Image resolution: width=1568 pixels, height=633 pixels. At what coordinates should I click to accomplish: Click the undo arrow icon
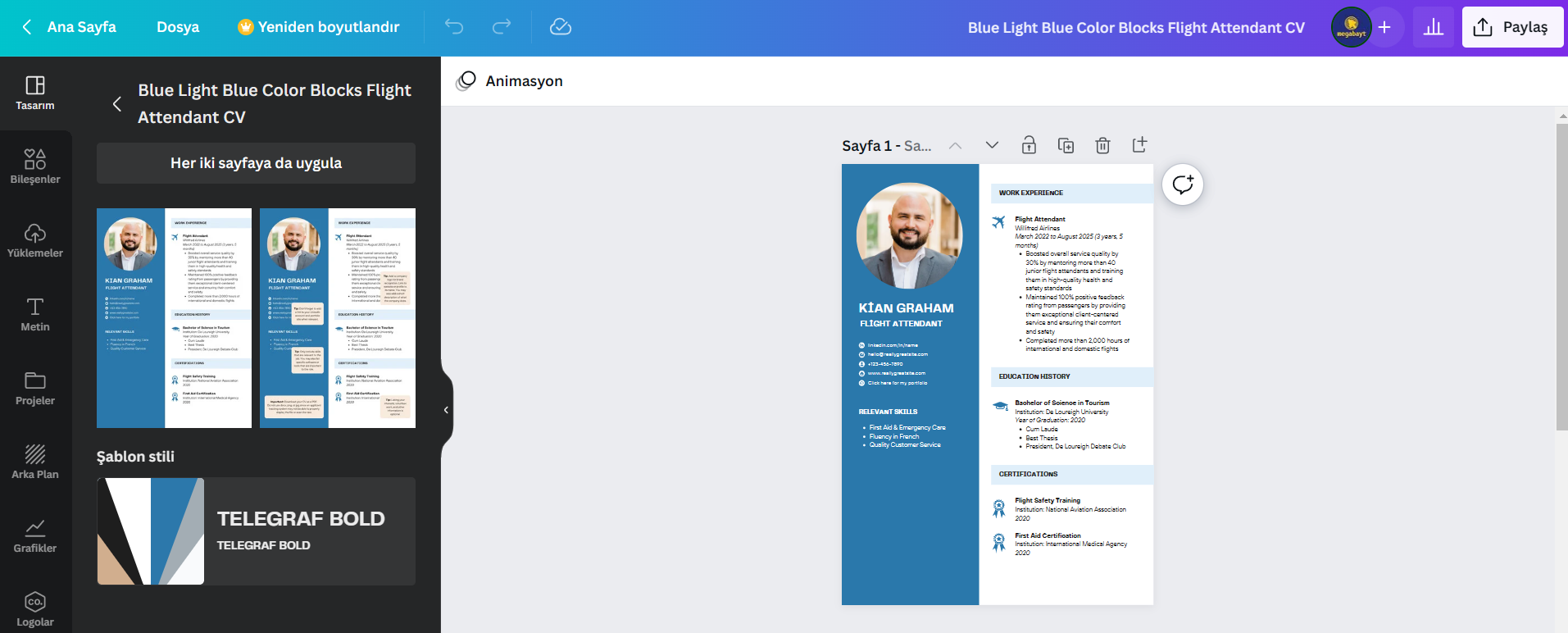(x=454, y=27)
